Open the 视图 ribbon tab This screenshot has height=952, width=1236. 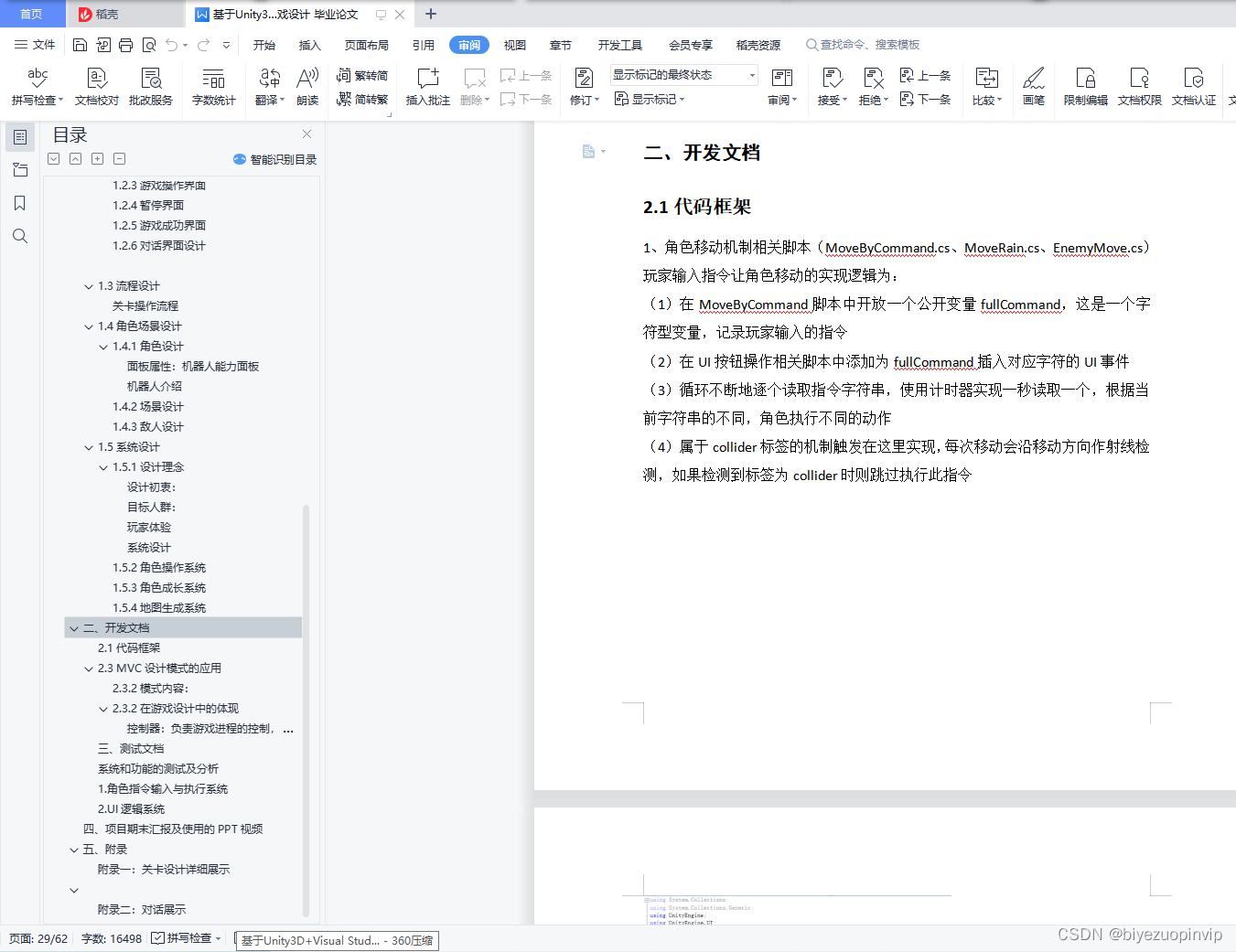point(515,45)
